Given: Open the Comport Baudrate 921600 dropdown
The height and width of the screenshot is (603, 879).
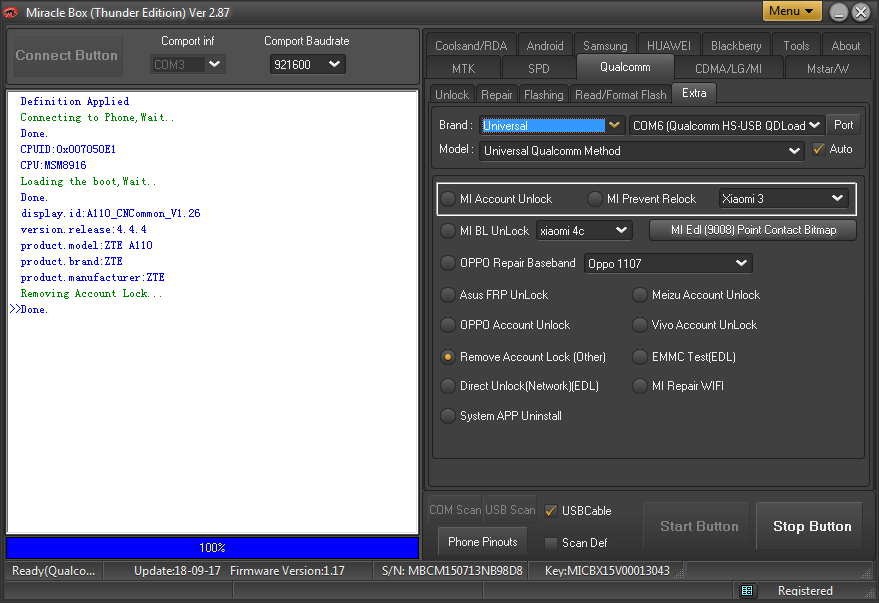Looking at the screenshot, I should pyautogui.click(x=307, y=64).
